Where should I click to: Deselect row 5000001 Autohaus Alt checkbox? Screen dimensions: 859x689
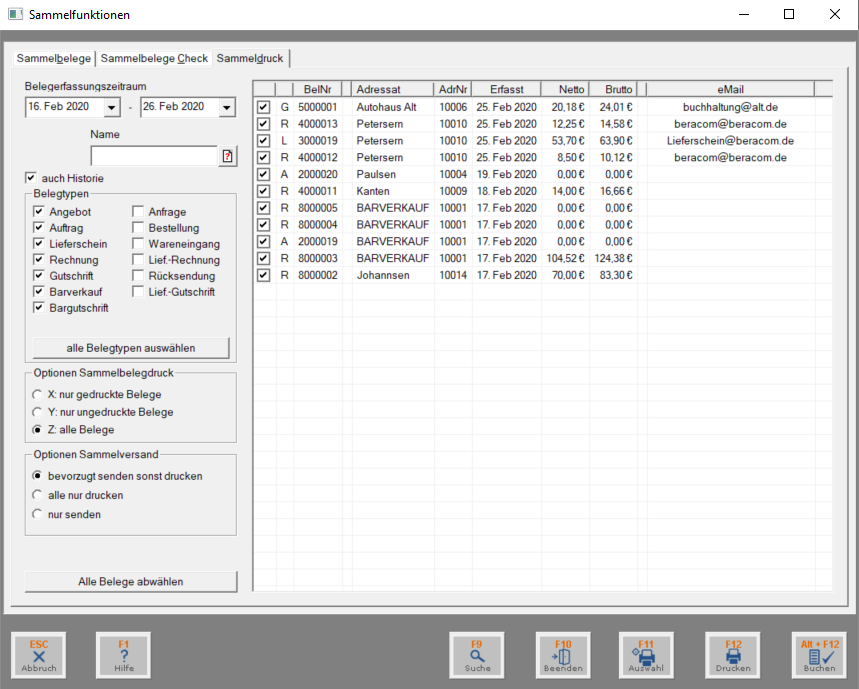click(x=264, y=107)
